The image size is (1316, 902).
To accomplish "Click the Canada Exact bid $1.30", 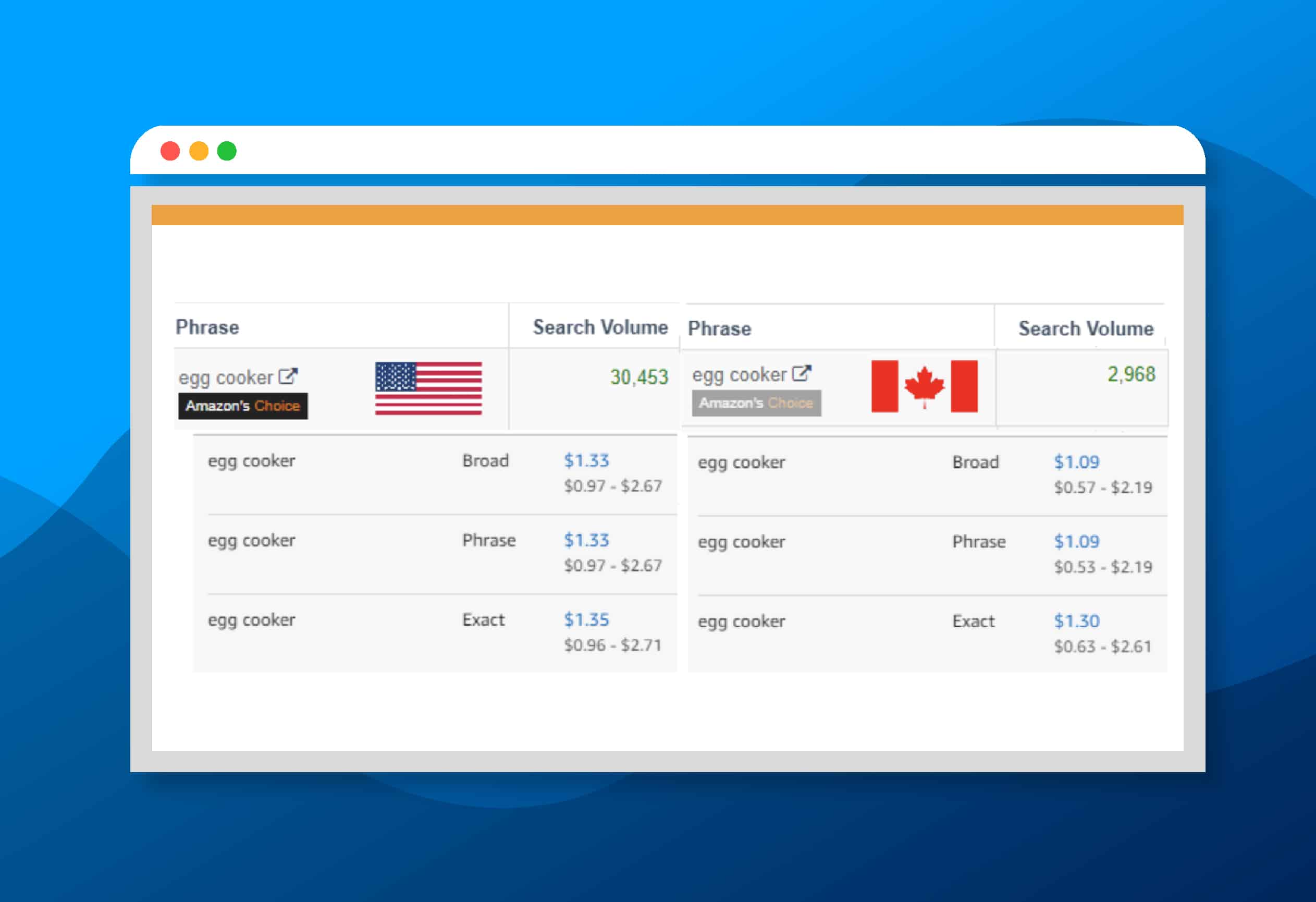I will point(1076,621).
